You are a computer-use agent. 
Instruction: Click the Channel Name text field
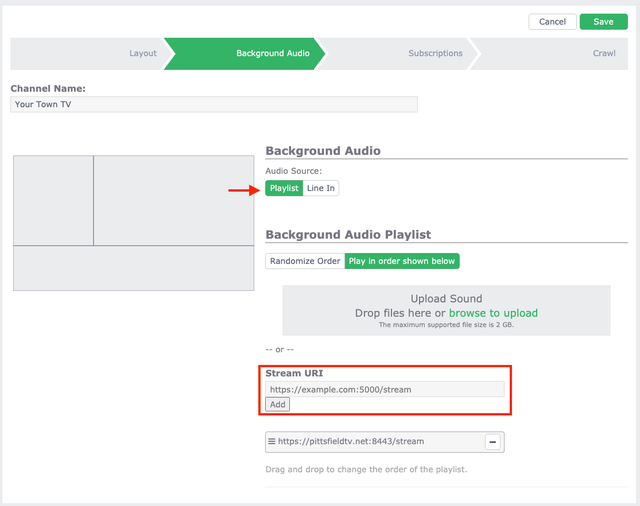(214, 104)
